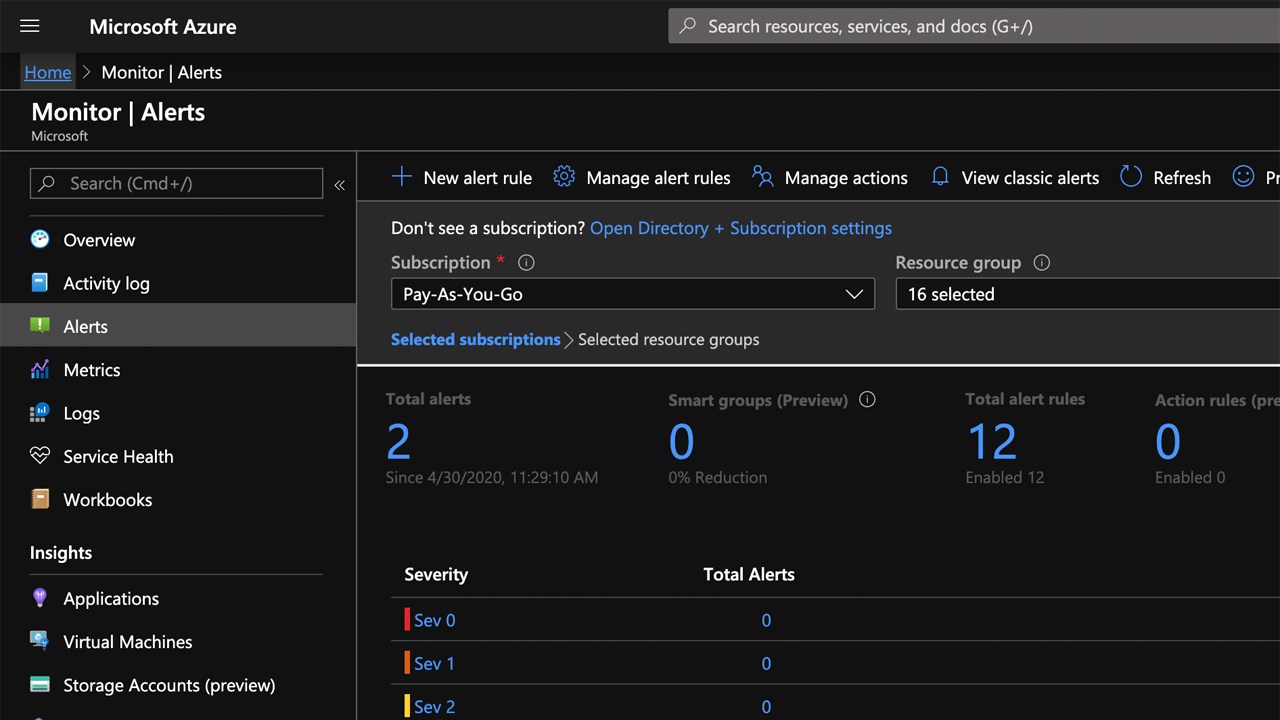Viewport: 1280px width, 720px height.
Task: Click the info icon beside Smart groups
Action: point(867,399)
